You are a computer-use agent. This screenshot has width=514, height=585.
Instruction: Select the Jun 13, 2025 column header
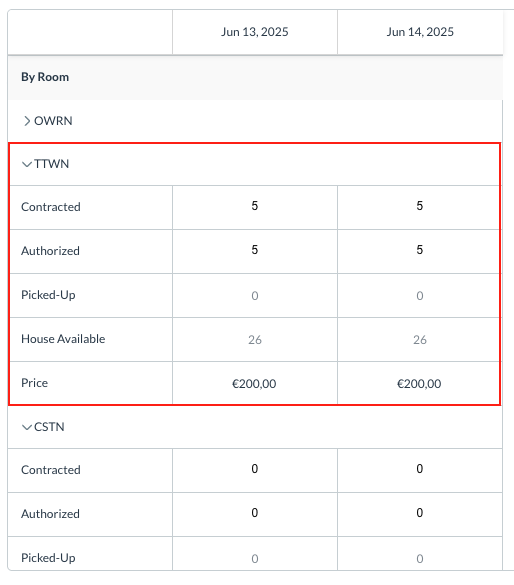tap(255, 32)
